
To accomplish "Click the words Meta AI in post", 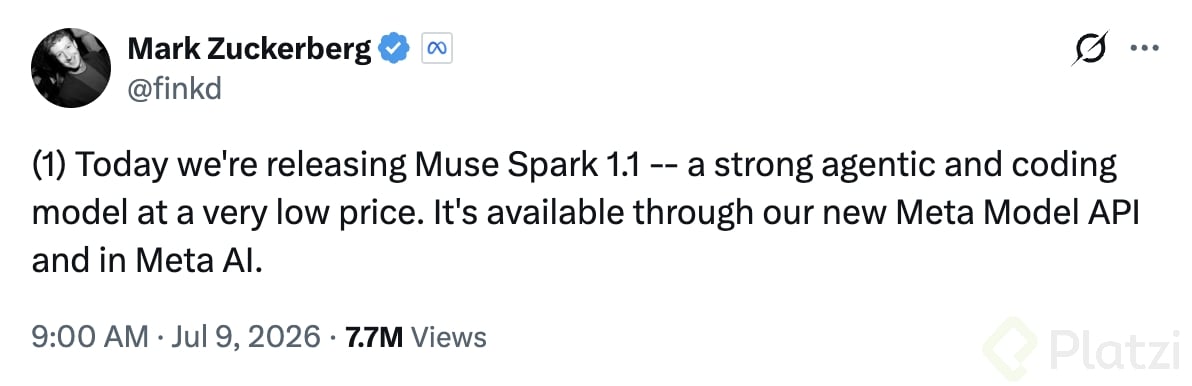I will point(200,261).
